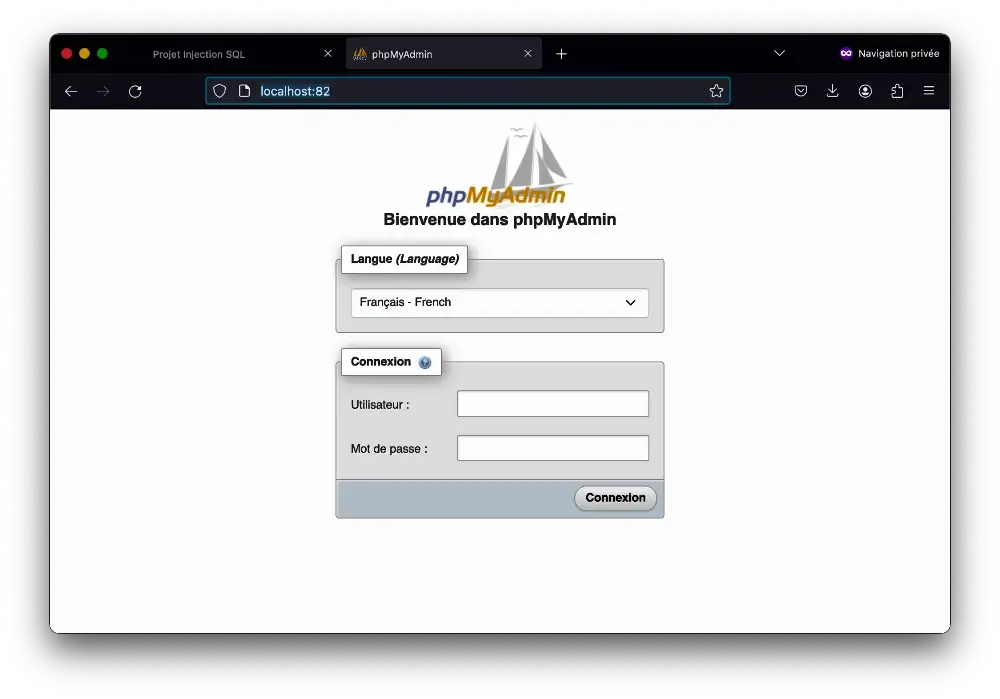Switch to the Projet Injection SQL tab

pyautogui.click(x=199, y=54)
